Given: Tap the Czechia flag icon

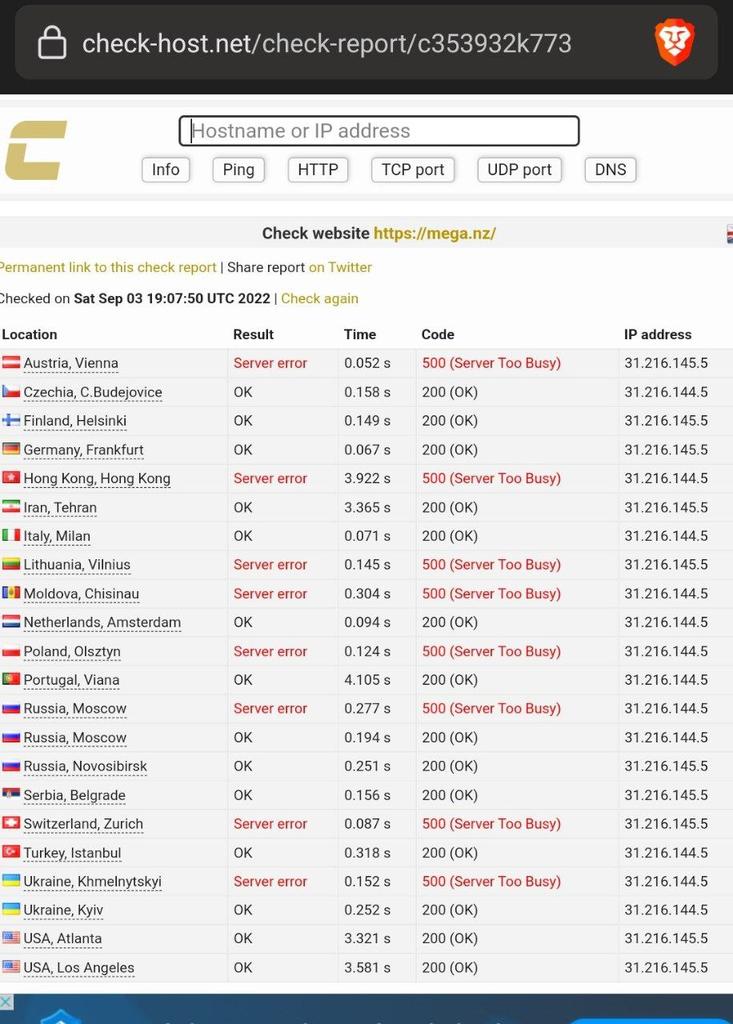Looking at the screenshot, I should coord(11,391).
